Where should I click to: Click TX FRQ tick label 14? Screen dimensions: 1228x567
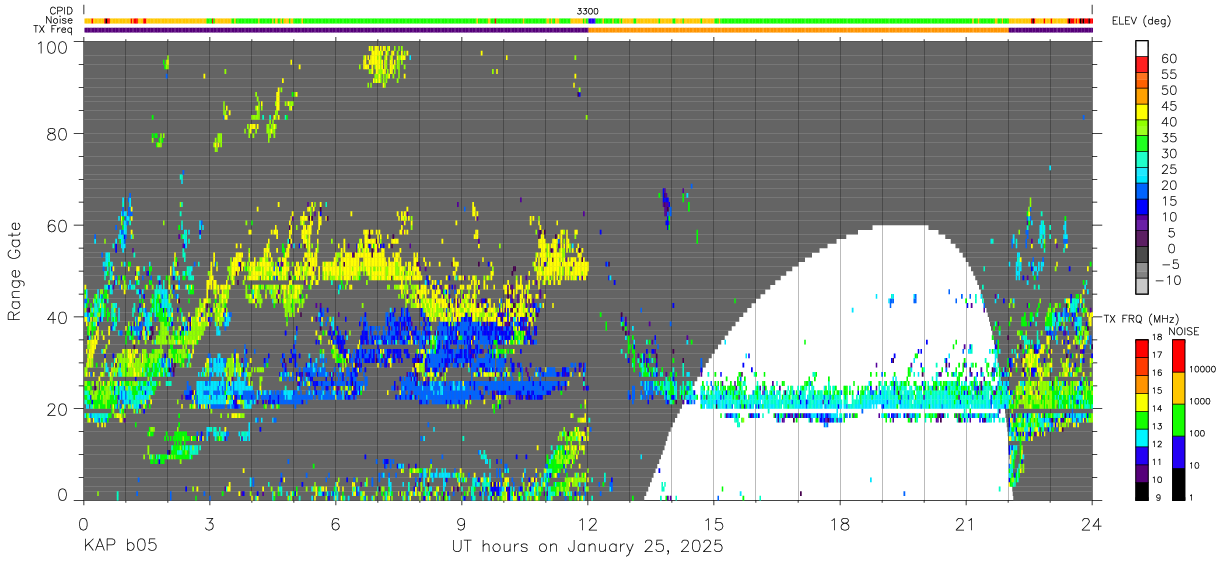point(1156,409)
